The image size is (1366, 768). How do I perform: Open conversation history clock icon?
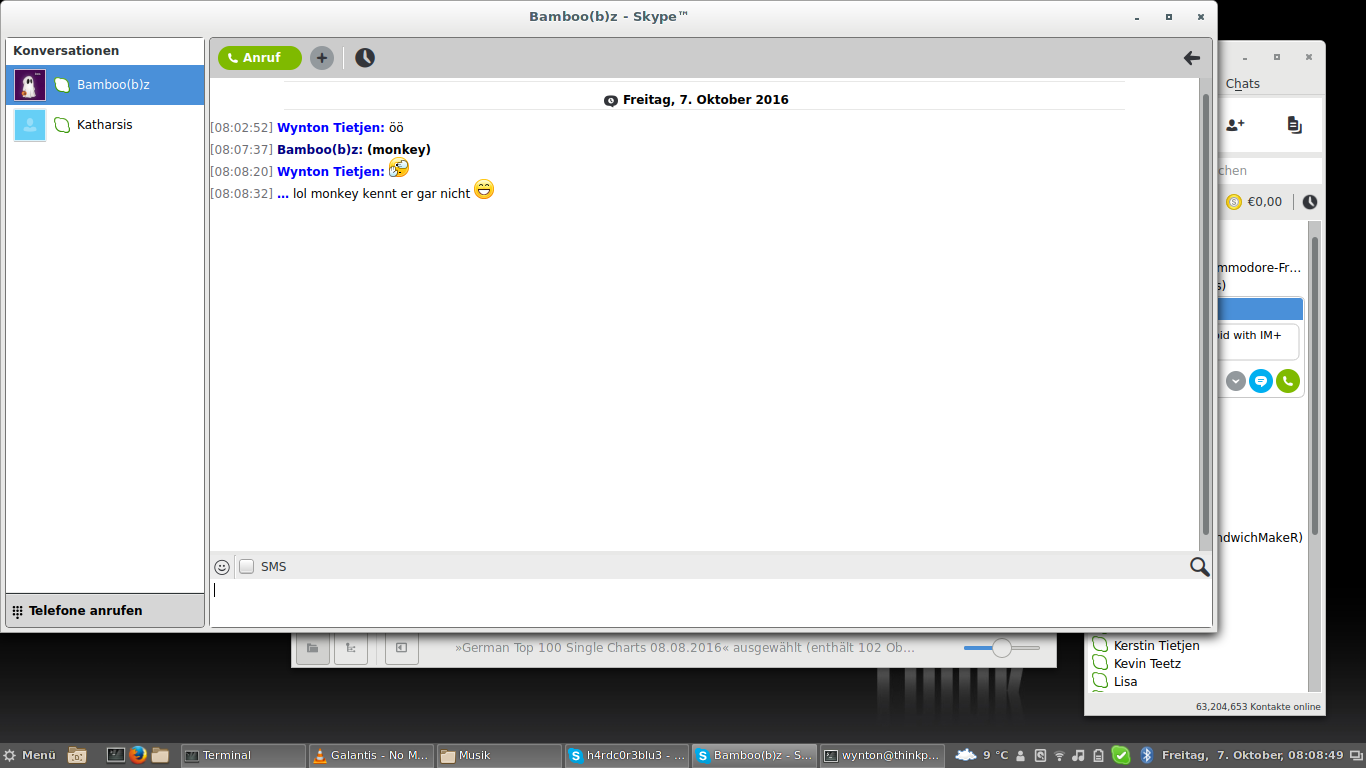pyautogui.click(x=365, y=58)
